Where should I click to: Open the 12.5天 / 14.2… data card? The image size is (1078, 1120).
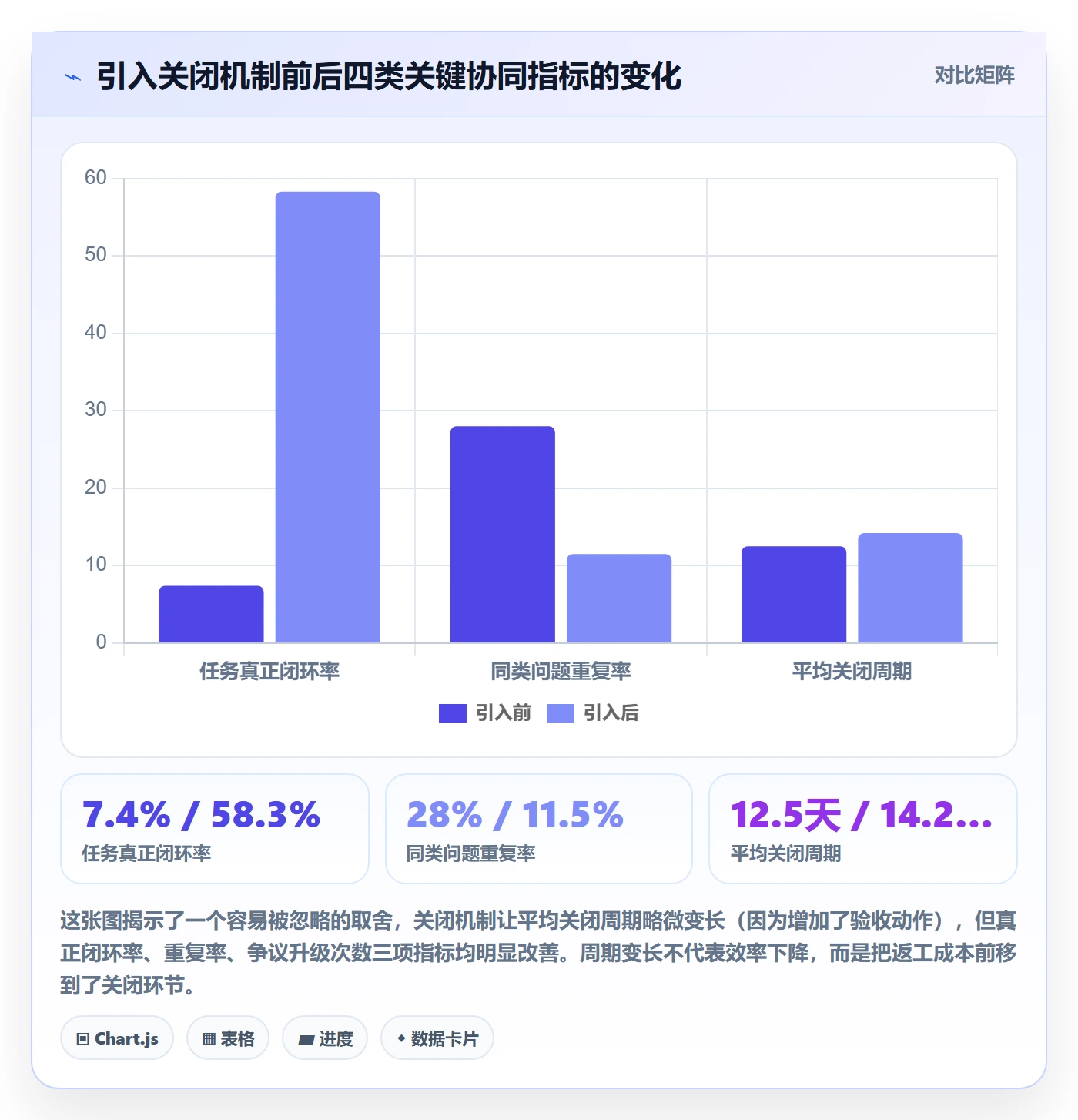click(x=863, y=829)
